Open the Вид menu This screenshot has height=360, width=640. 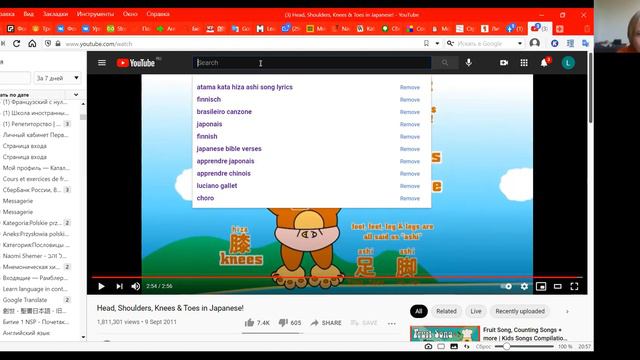(29, 14)
